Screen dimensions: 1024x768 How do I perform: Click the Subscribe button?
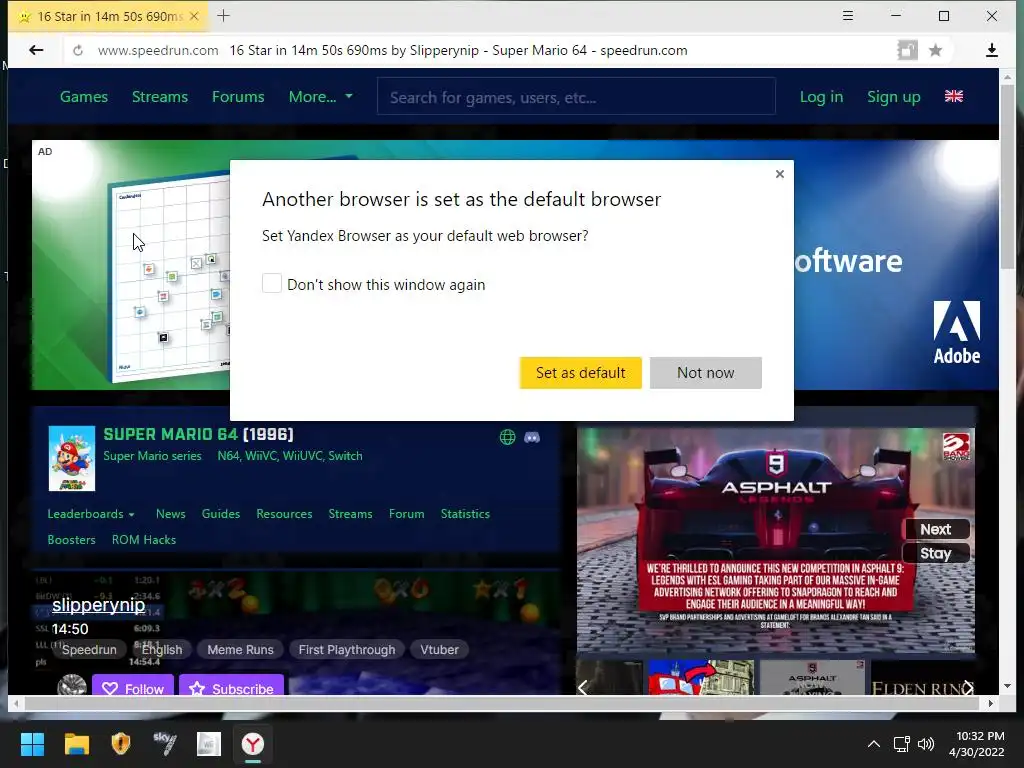click(231, 687)
